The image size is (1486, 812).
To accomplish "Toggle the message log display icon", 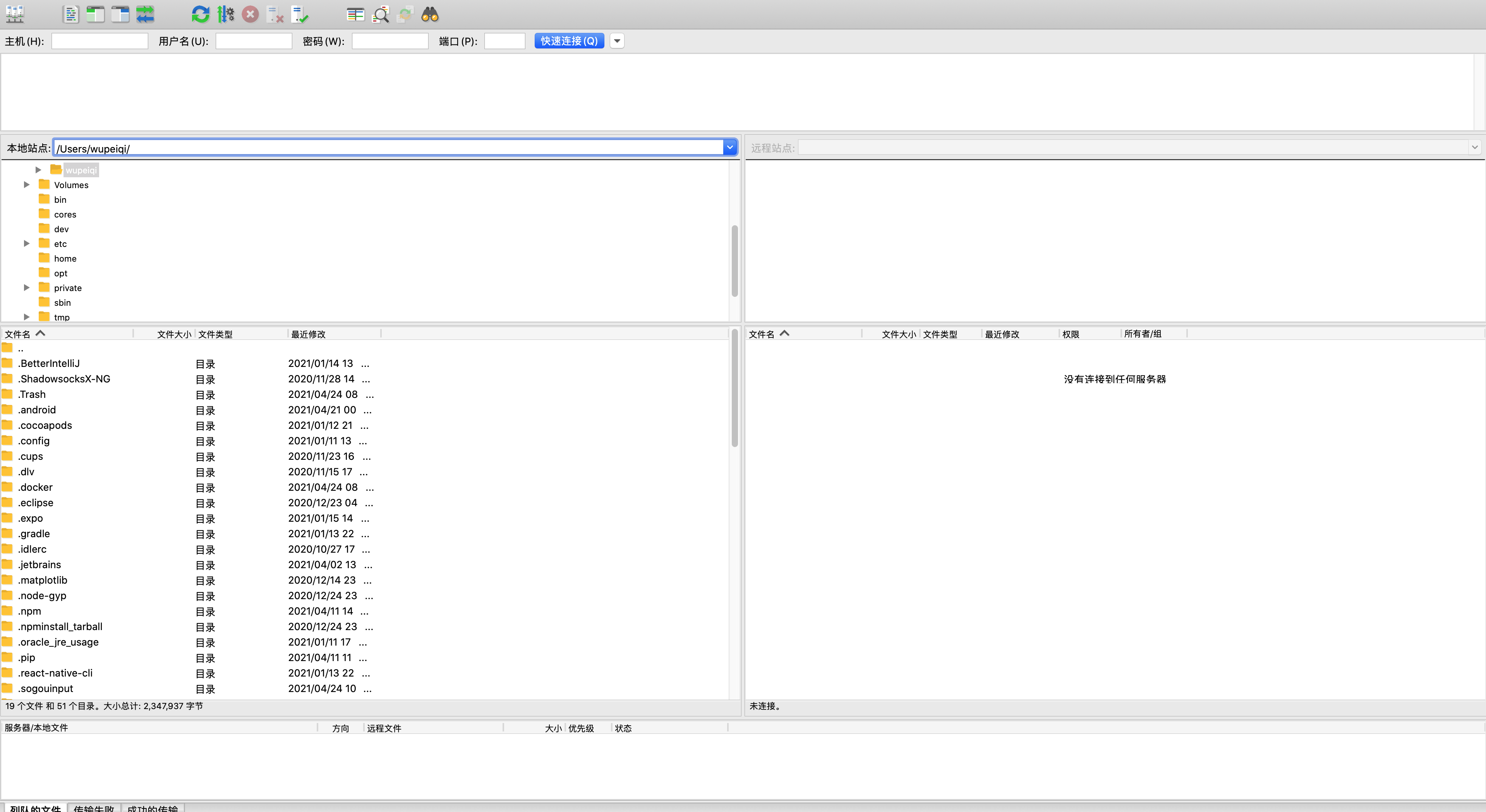I will tap(70, 14).
